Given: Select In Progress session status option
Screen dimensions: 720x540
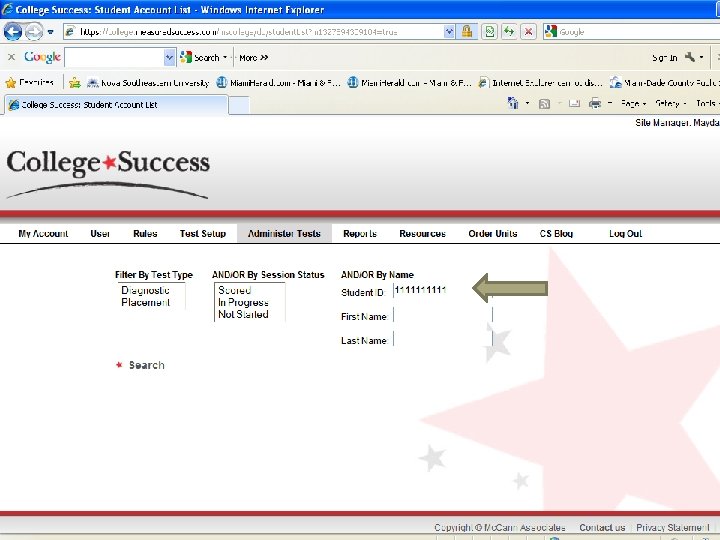Looking at the screenshot, I should (x=243, y=302).
